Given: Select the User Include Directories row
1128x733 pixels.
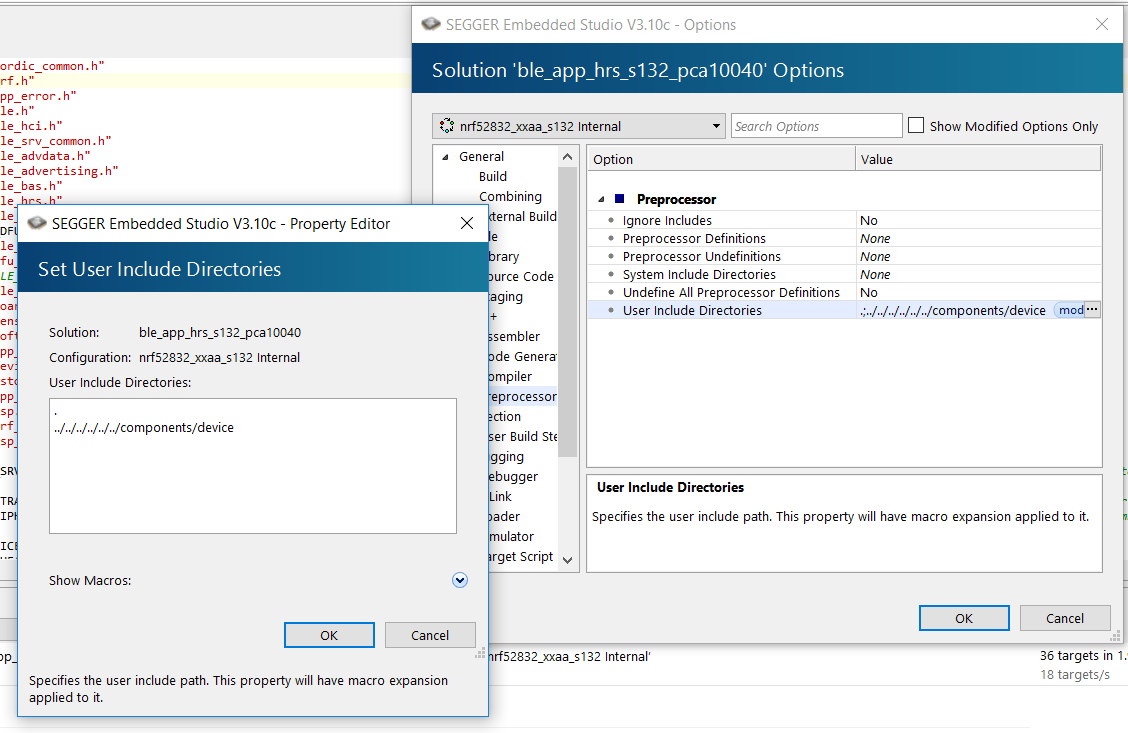Looking at the screenshot, I should (844, 310).
